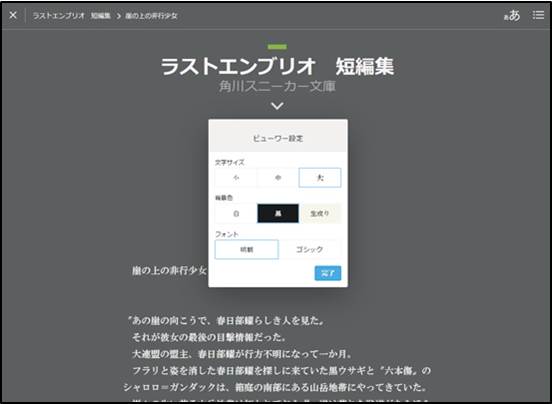Click the line beginning 大連盟の盟主
This screenshot has height=404, width=552.
pyautogui.click(x=242, y=354)
